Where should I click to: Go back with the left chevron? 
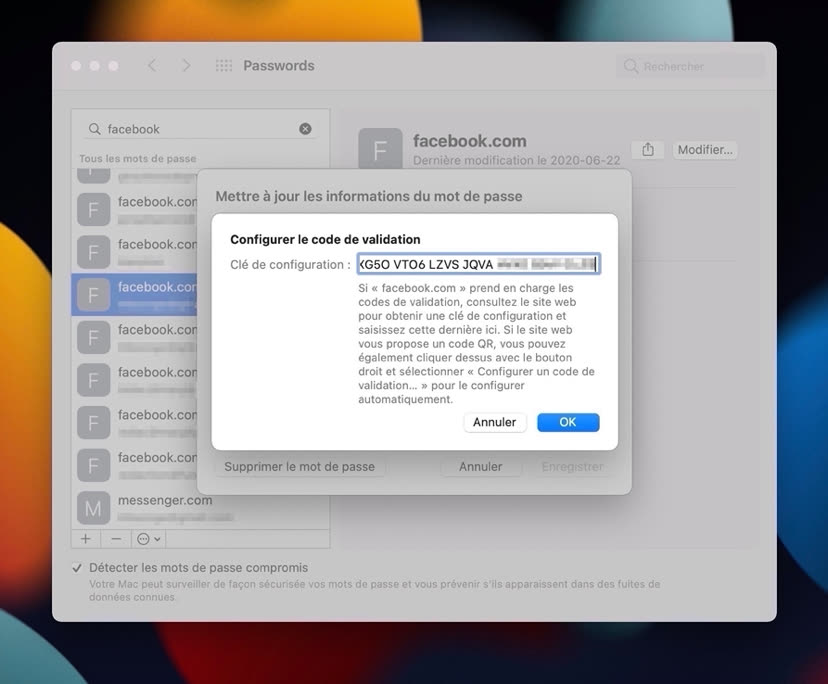tap(152, 65)
